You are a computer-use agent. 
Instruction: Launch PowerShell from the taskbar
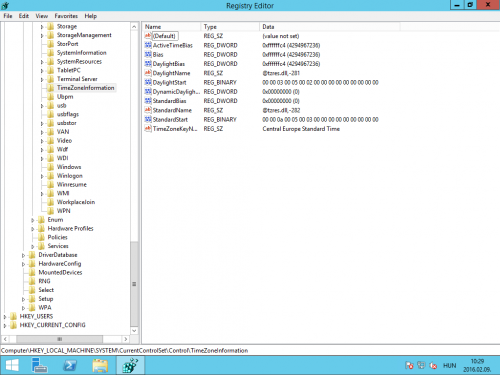[70, 365]
